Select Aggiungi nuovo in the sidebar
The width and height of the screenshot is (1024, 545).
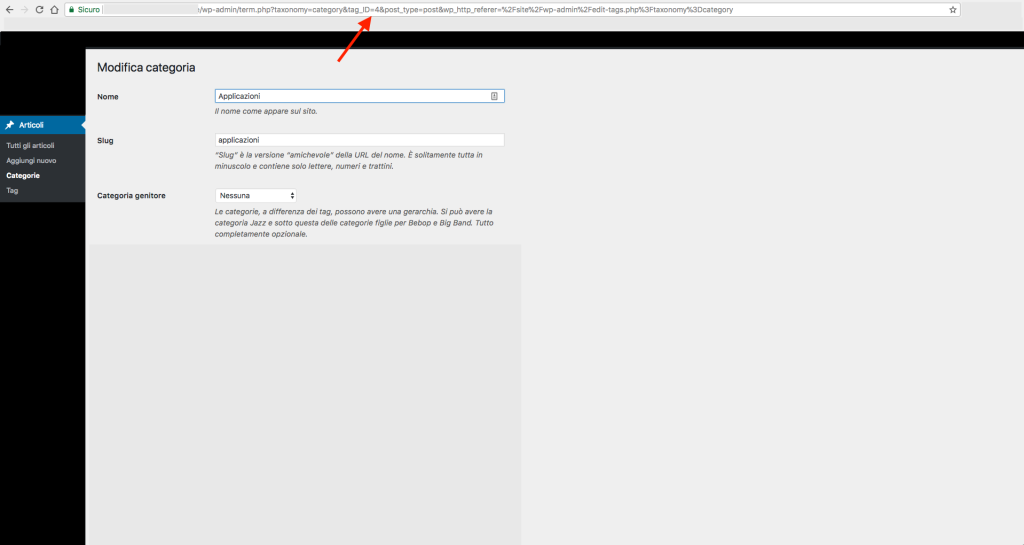pyautogui.click(x=31, y=161)
